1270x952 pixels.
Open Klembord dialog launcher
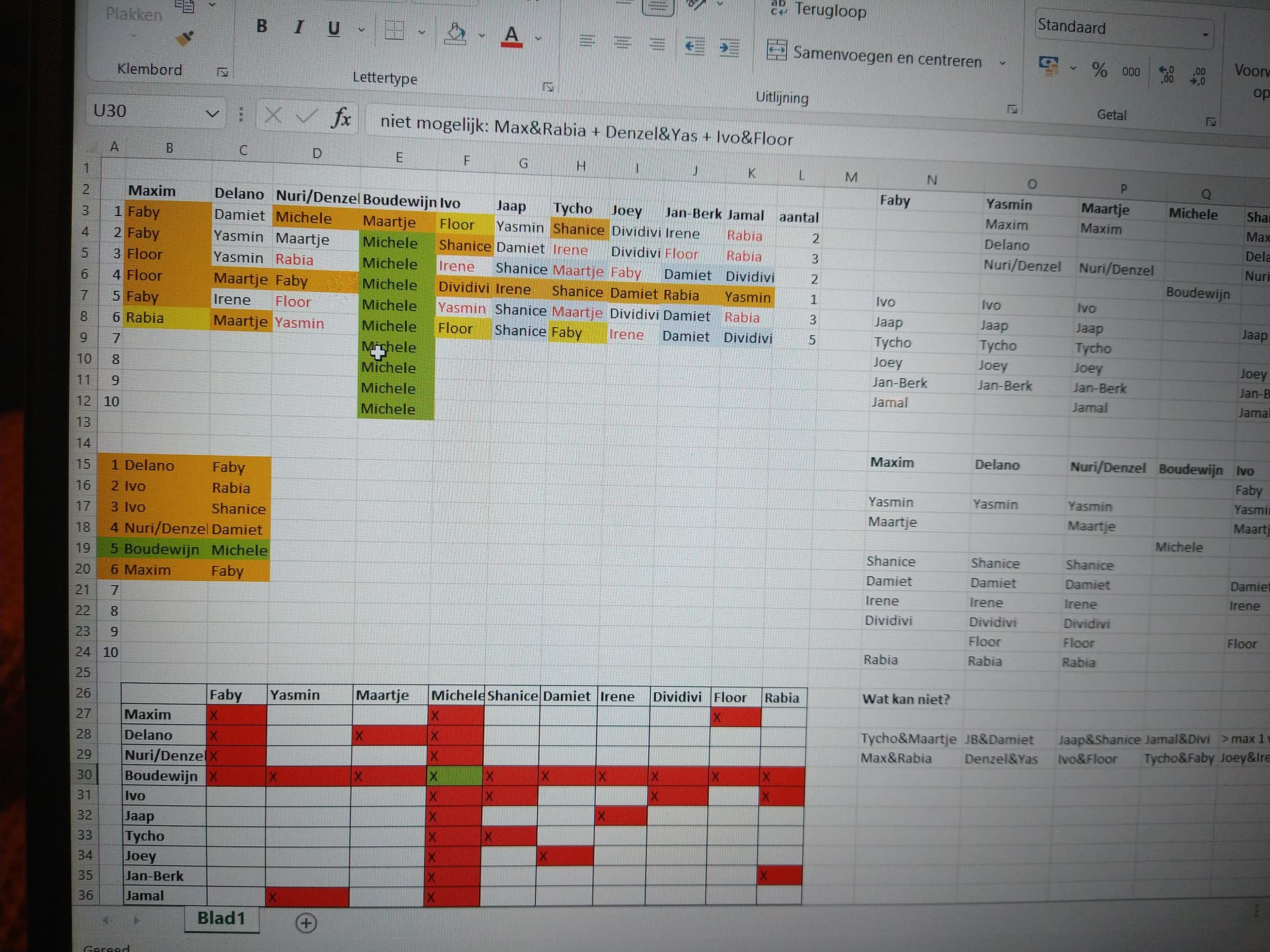[222, 72]
